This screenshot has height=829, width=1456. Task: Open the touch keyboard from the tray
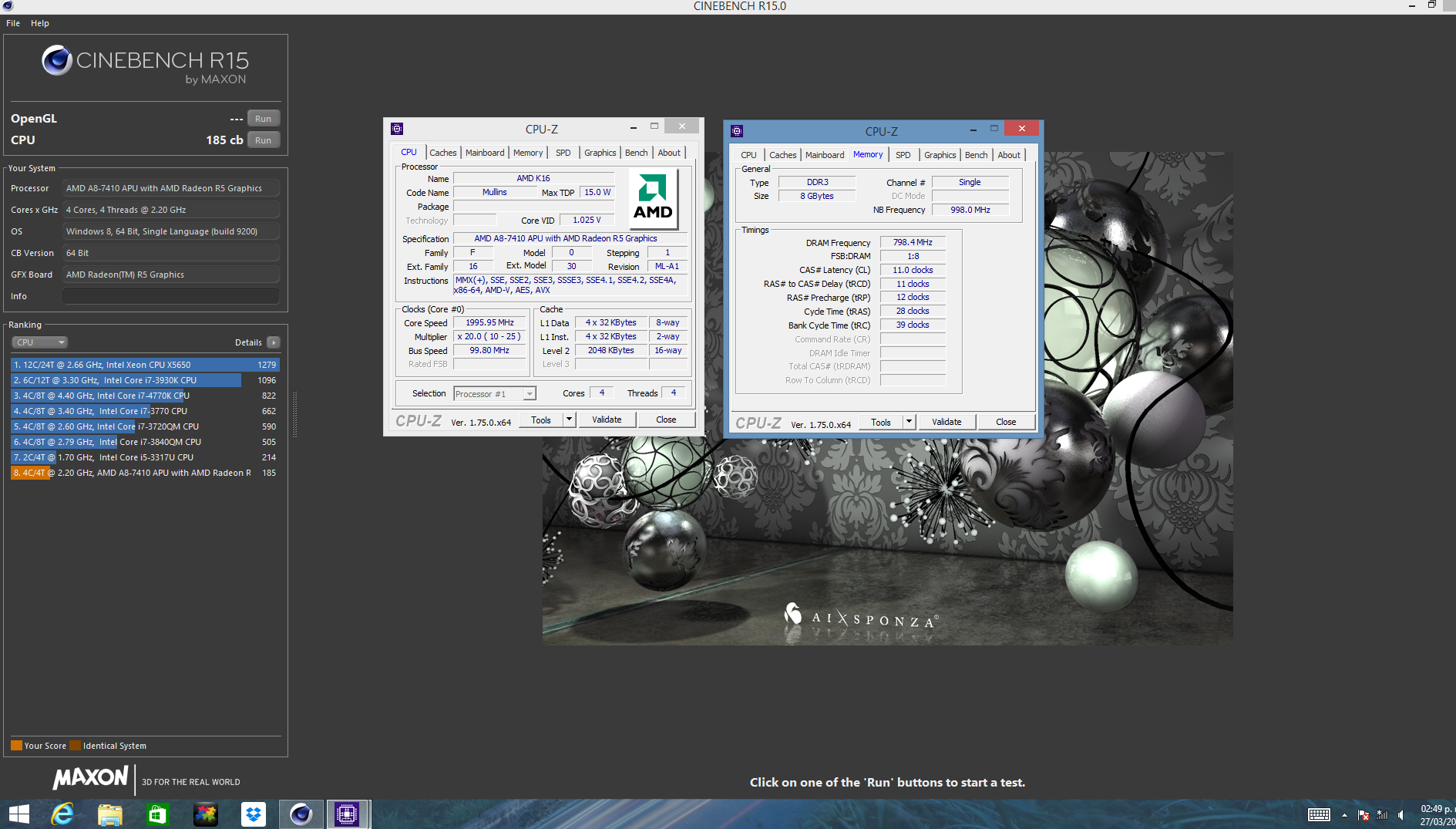click(1319, 815)
